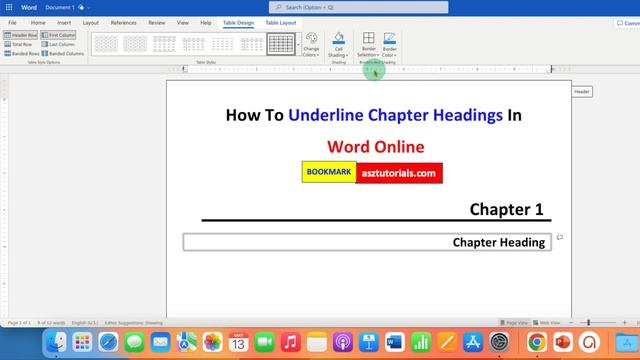The width and height of the screenshot is (640, 360).
Task: Click the Document 1 file name
Action: click(60, 7)
